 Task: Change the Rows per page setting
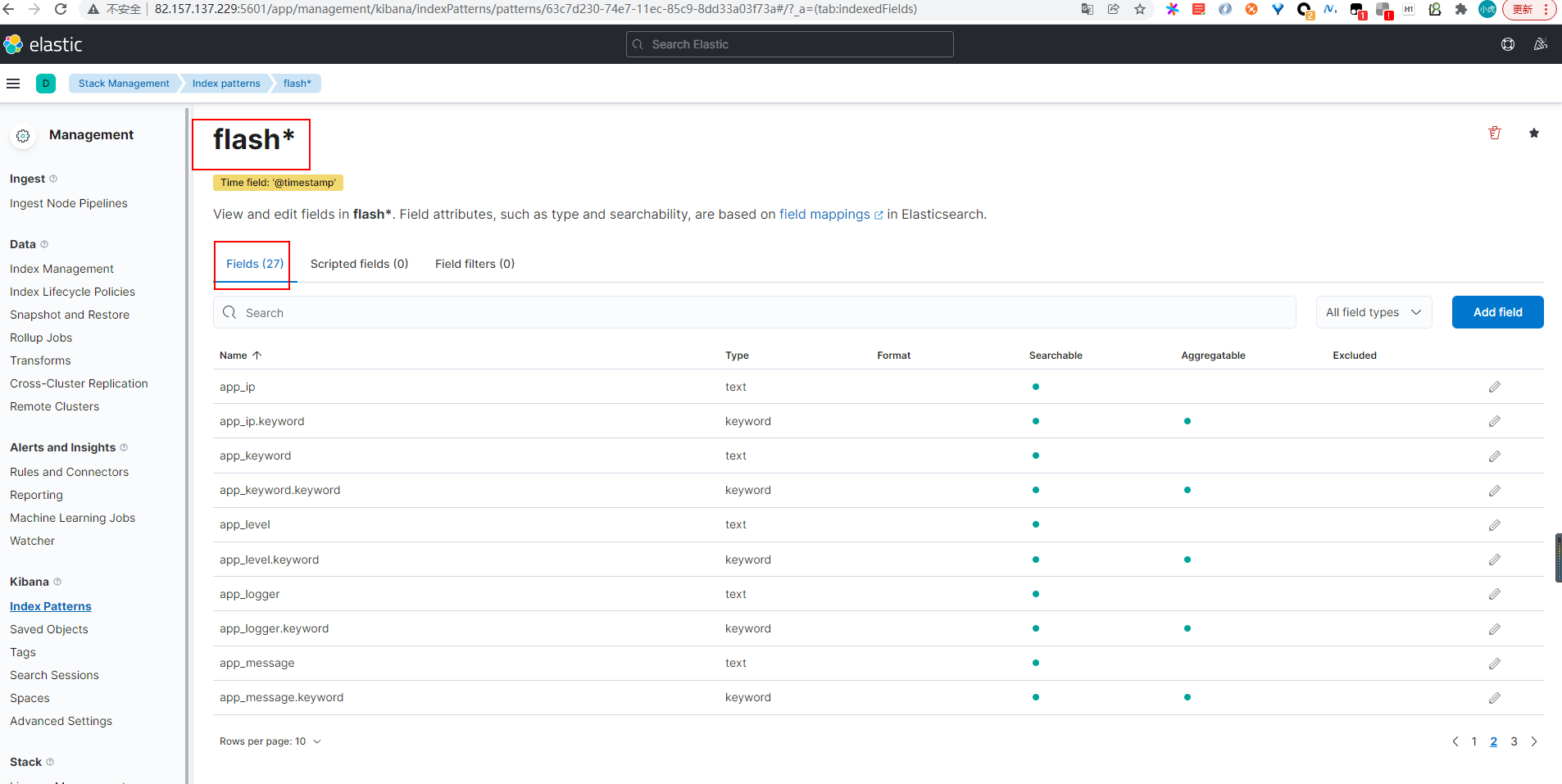[x=270, y=741]
